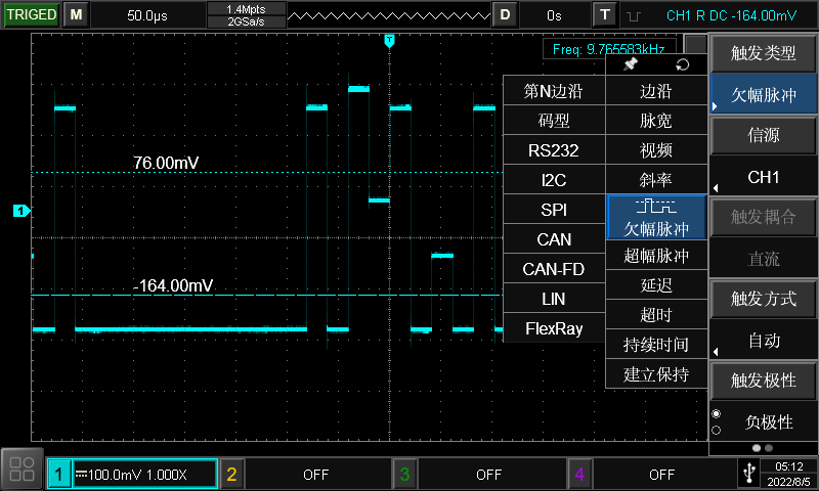This screenshot has width=819, height=491.
Task: Click the T trigger icon
Action: pos(604,14)
